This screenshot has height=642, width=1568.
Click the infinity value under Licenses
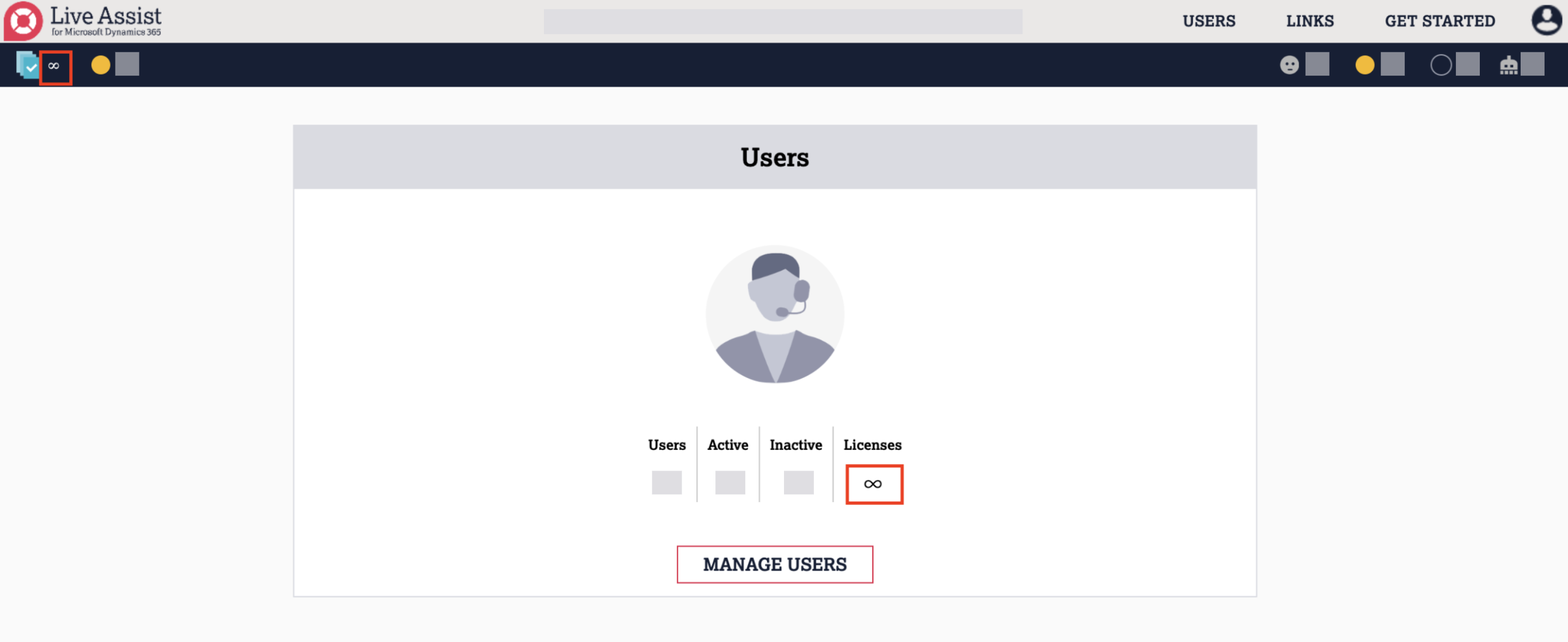click(x=873, y=484)
